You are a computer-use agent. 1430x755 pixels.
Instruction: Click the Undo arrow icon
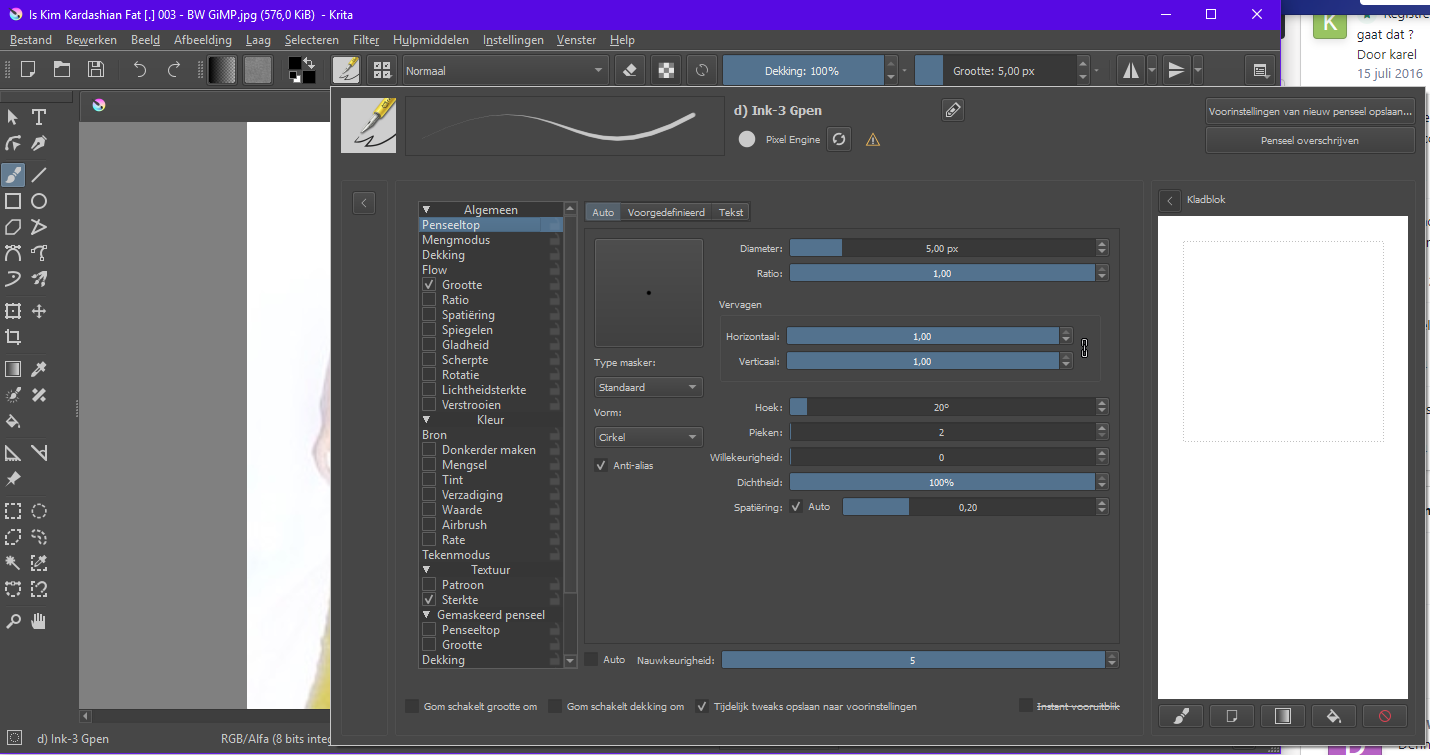(x=140, y=70)
